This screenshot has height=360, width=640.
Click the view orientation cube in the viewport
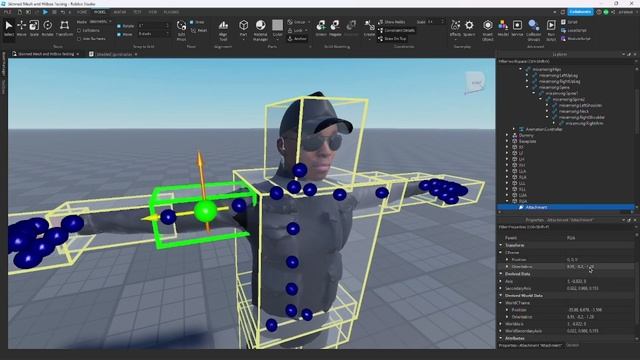[474, 82]
